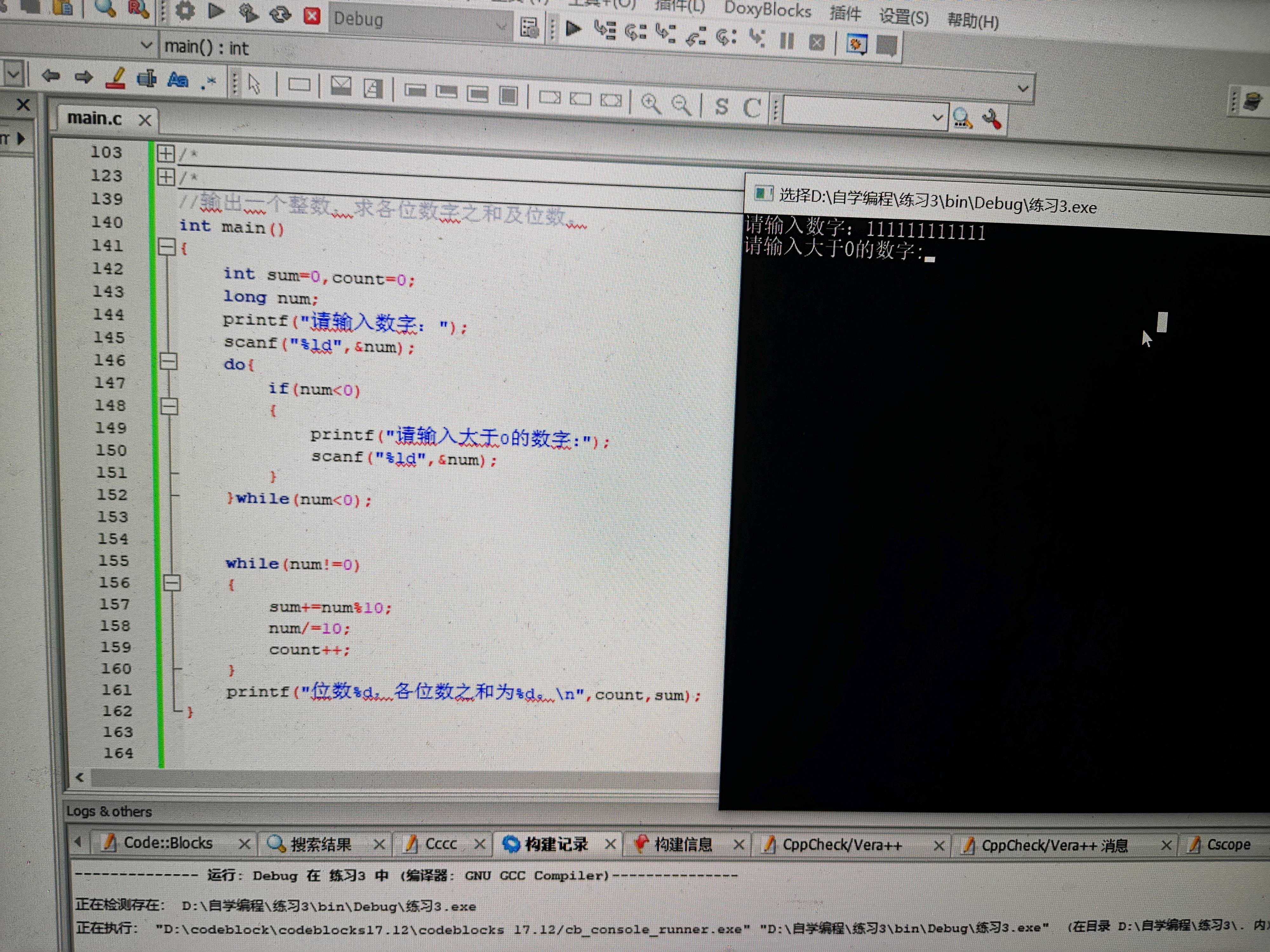Image resolution: width=1270 pixels, height=952 pixels.
Task: Click the Run to cursor debug icon
Action: pos(605,30)
